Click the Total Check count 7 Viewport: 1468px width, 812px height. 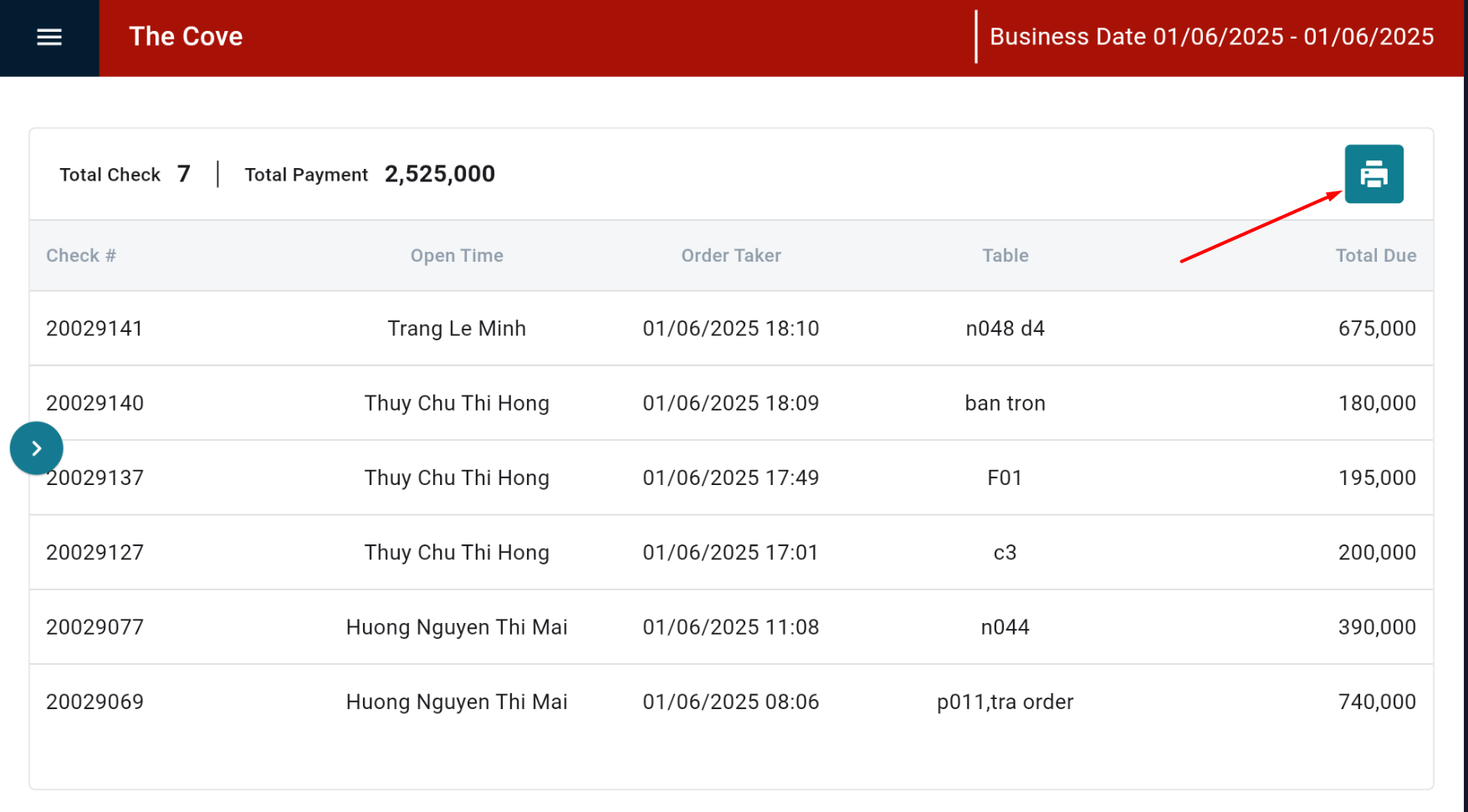point(184,174)
